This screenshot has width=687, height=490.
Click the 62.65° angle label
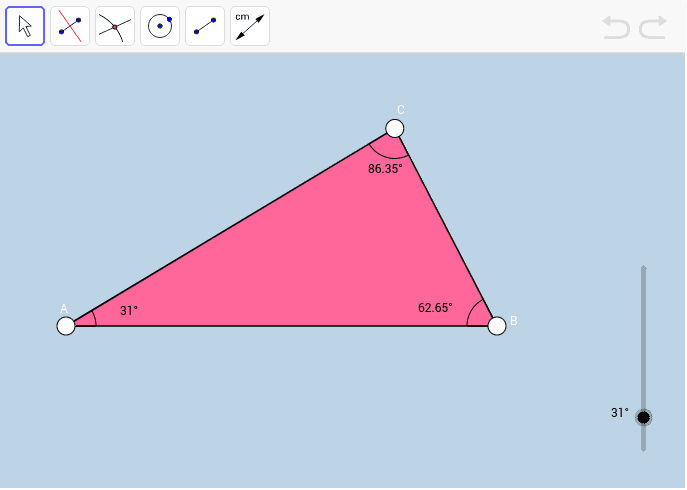(x=435, y=308)
